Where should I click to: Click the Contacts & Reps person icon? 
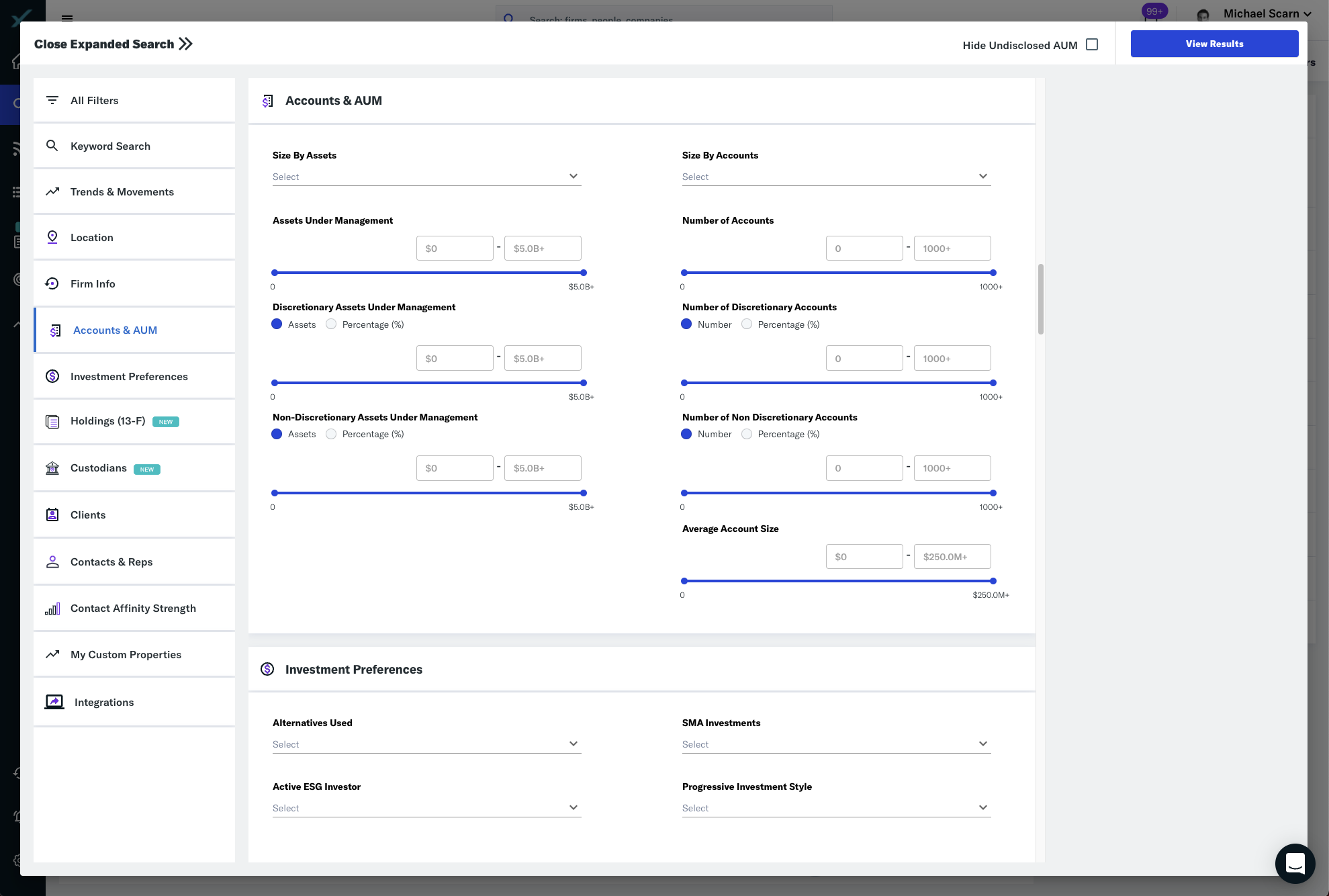coord(52,562)
